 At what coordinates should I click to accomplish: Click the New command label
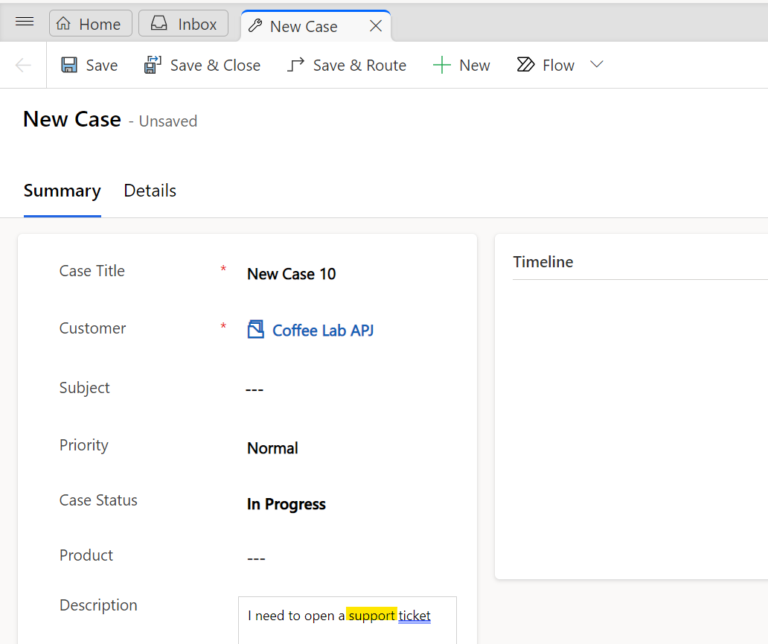[x=475, y=65]
